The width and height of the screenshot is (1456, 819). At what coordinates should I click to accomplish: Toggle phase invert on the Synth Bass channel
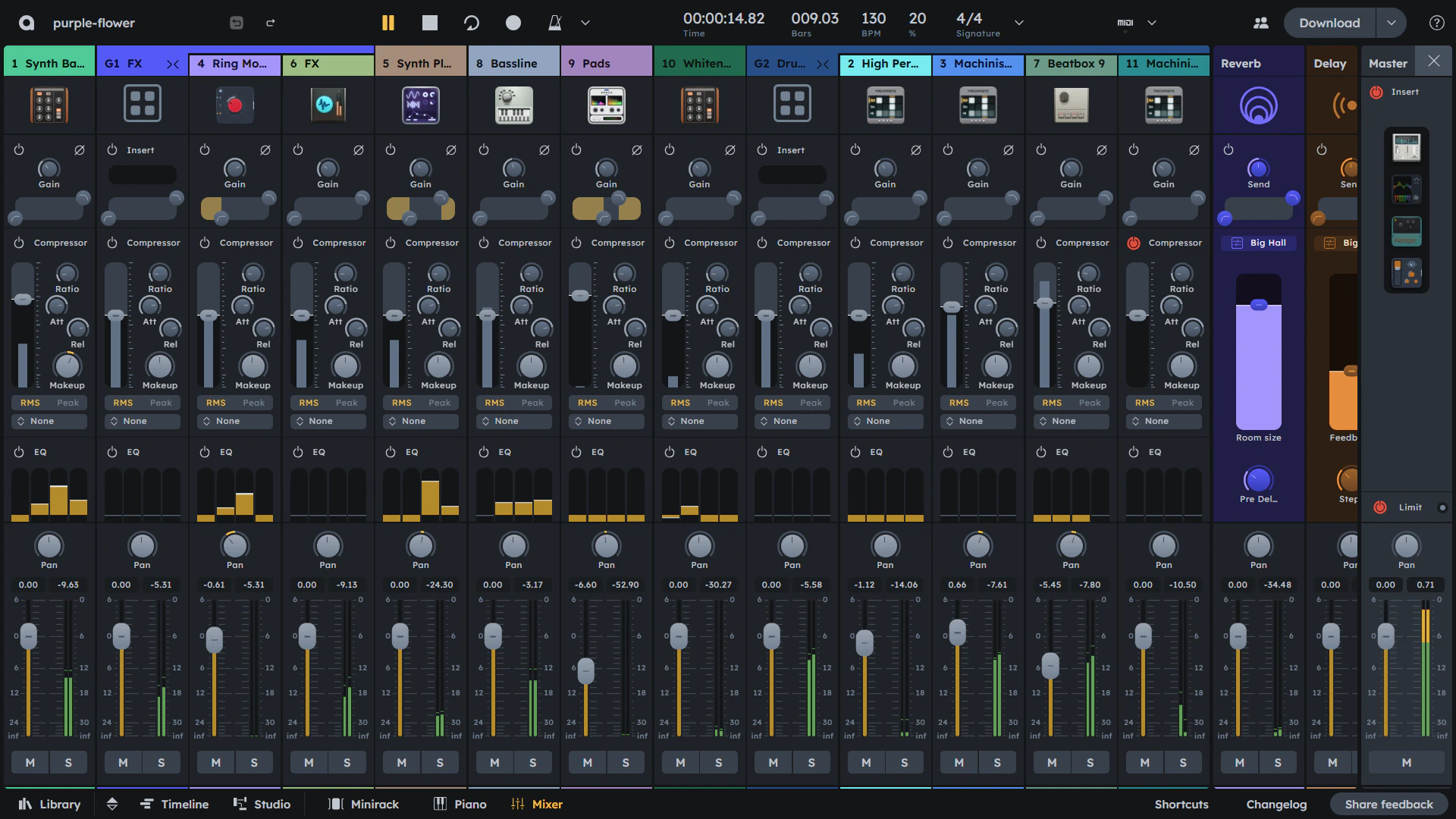click(79, 150)
